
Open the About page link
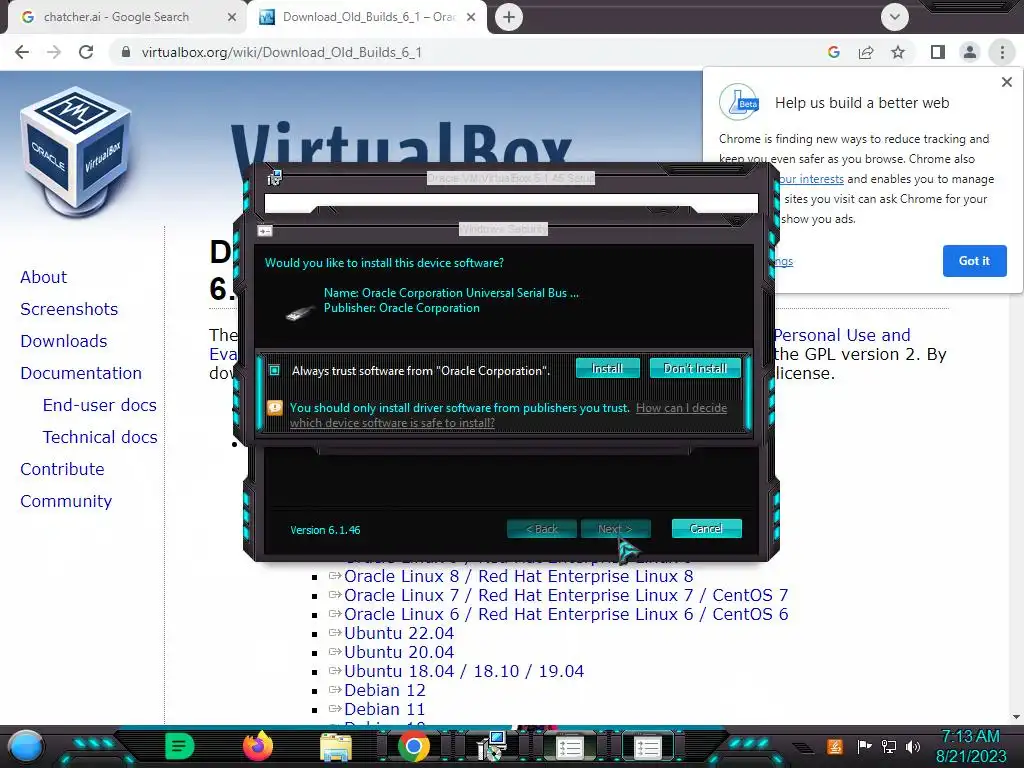pyautogui.click(x=43, y=277)
